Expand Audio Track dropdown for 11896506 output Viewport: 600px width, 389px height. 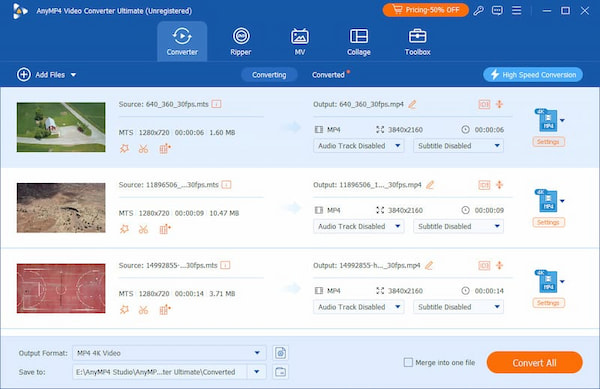click(359, 226)
